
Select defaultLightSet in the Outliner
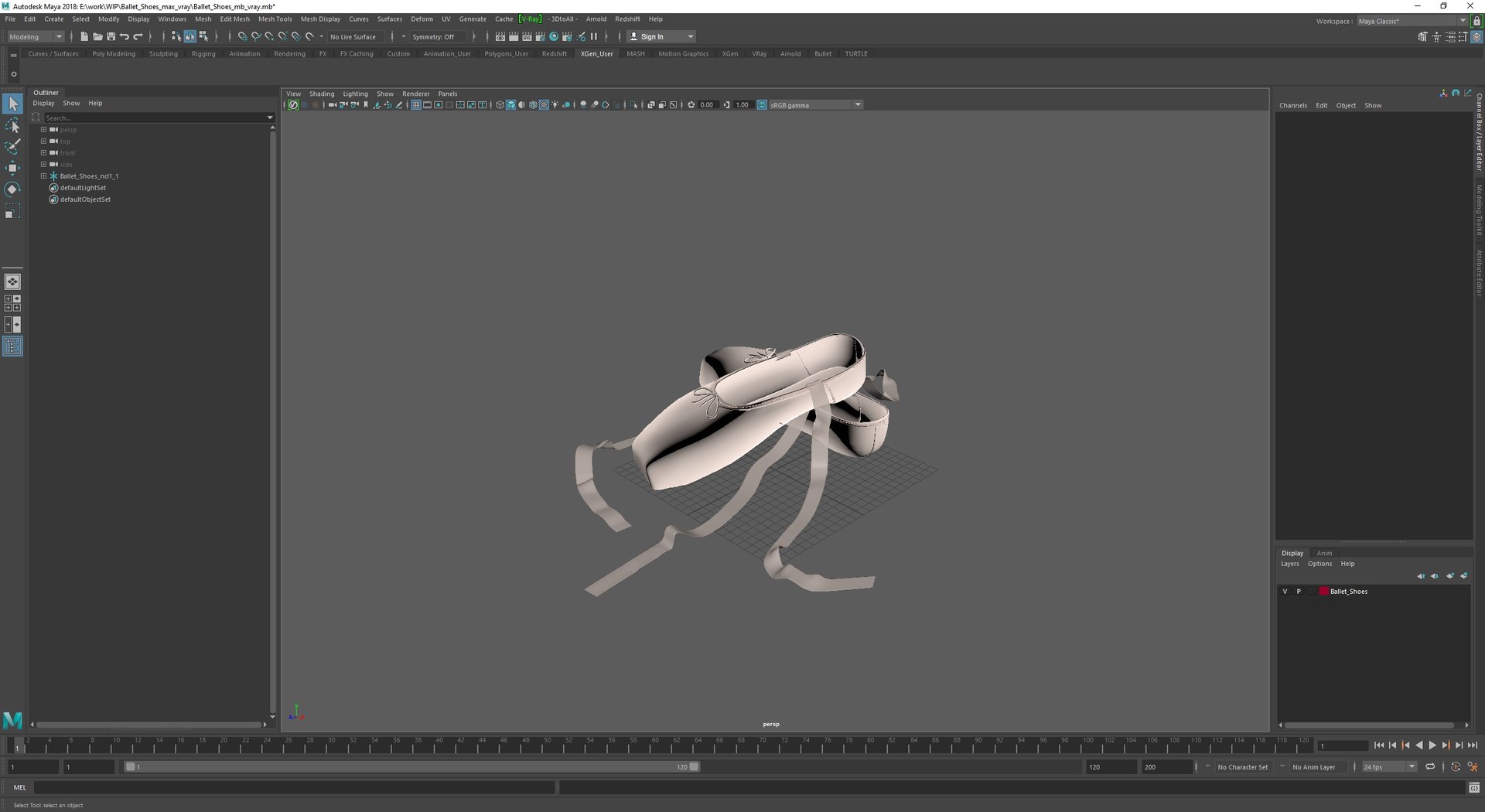[x=83, y=188]
